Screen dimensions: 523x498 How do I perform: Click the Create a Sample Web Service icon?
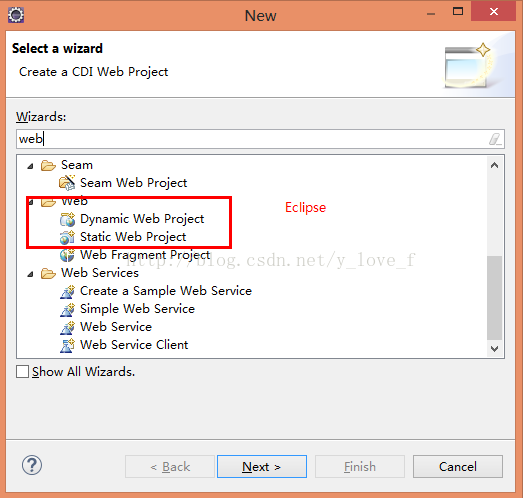click(67, 291)
